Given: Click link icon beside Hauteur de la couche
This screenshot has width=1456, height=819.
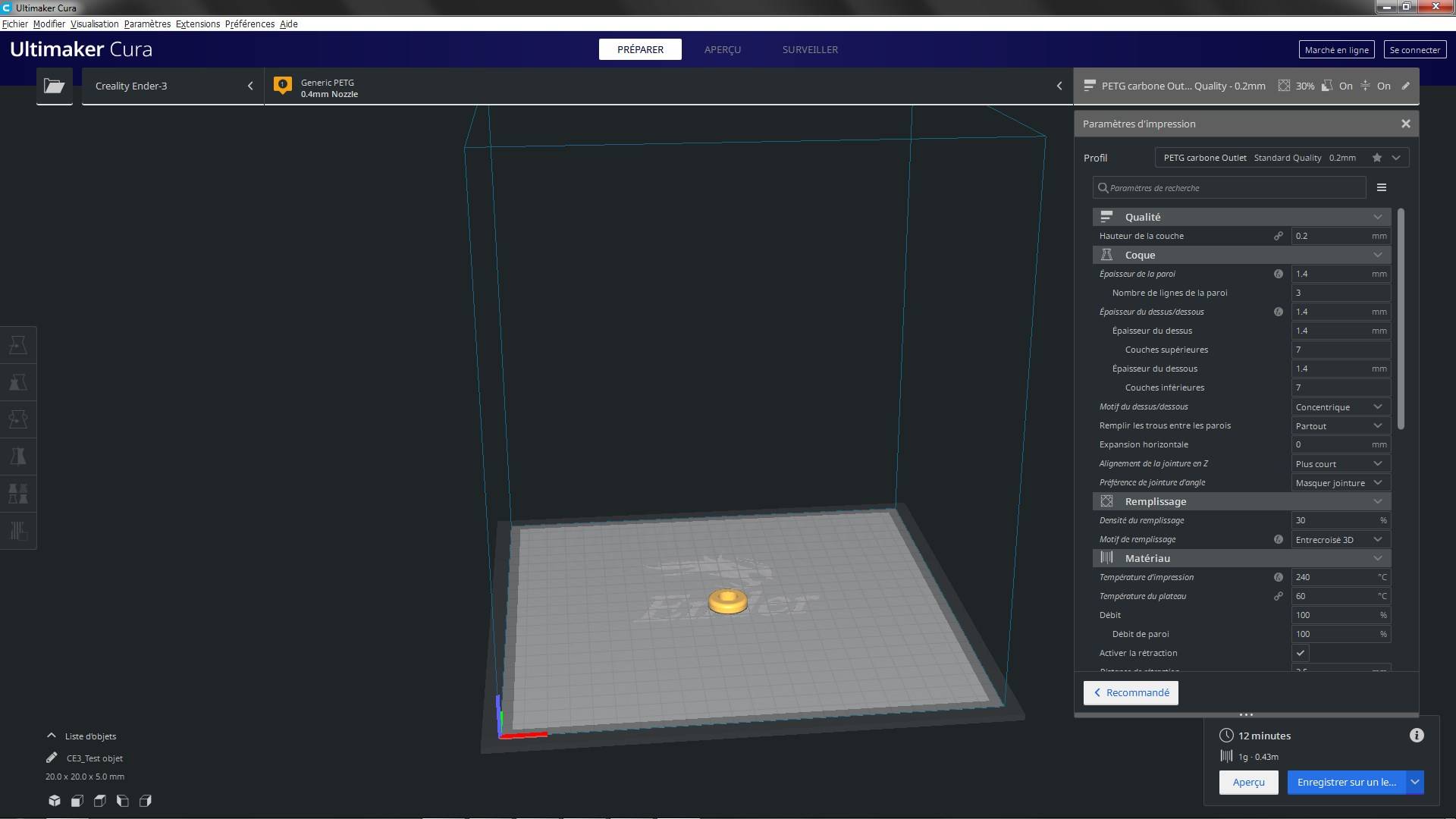Looking at the screenshot, I should (x=1279, y=236).
